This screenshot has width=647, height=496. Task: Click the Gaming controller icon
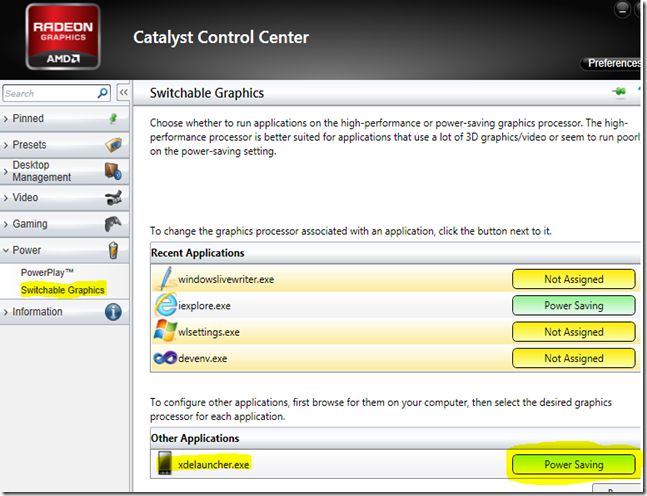[113, 224]
